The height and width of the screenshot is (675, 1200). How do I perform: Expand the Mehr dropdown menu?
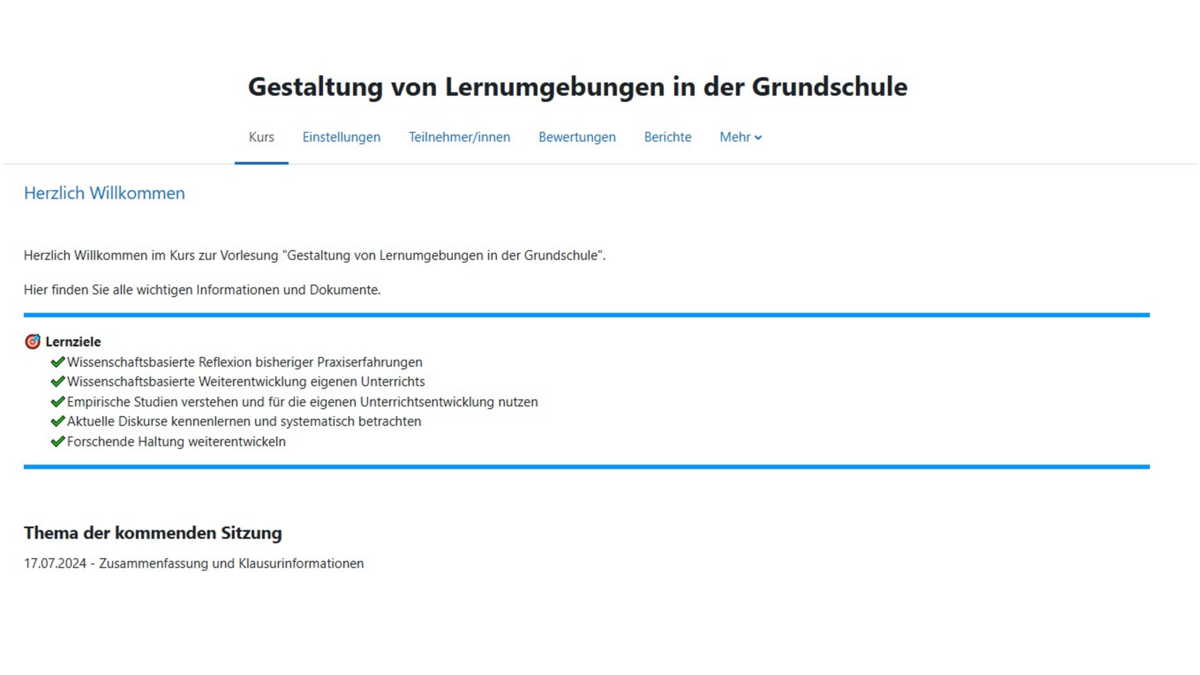[x=740, y=137]
